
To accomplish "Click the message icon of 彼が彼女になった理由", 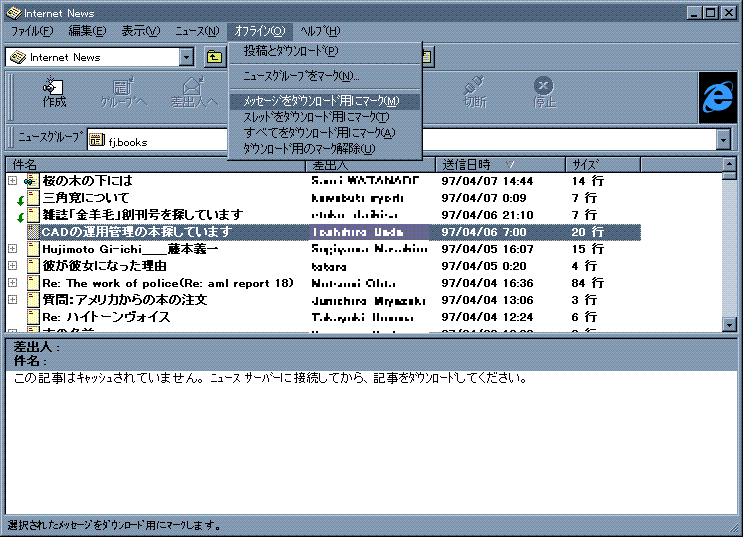I will click(x=33, y=265).
